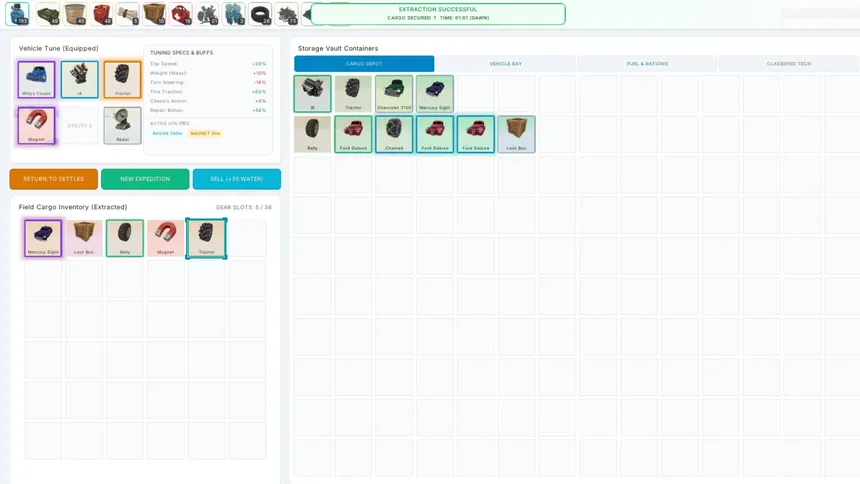Select the equipped Willys Coupe vehicle slot
Viewport: 860px width, 484px height.
pyautogui.click(x=36, y=80)
